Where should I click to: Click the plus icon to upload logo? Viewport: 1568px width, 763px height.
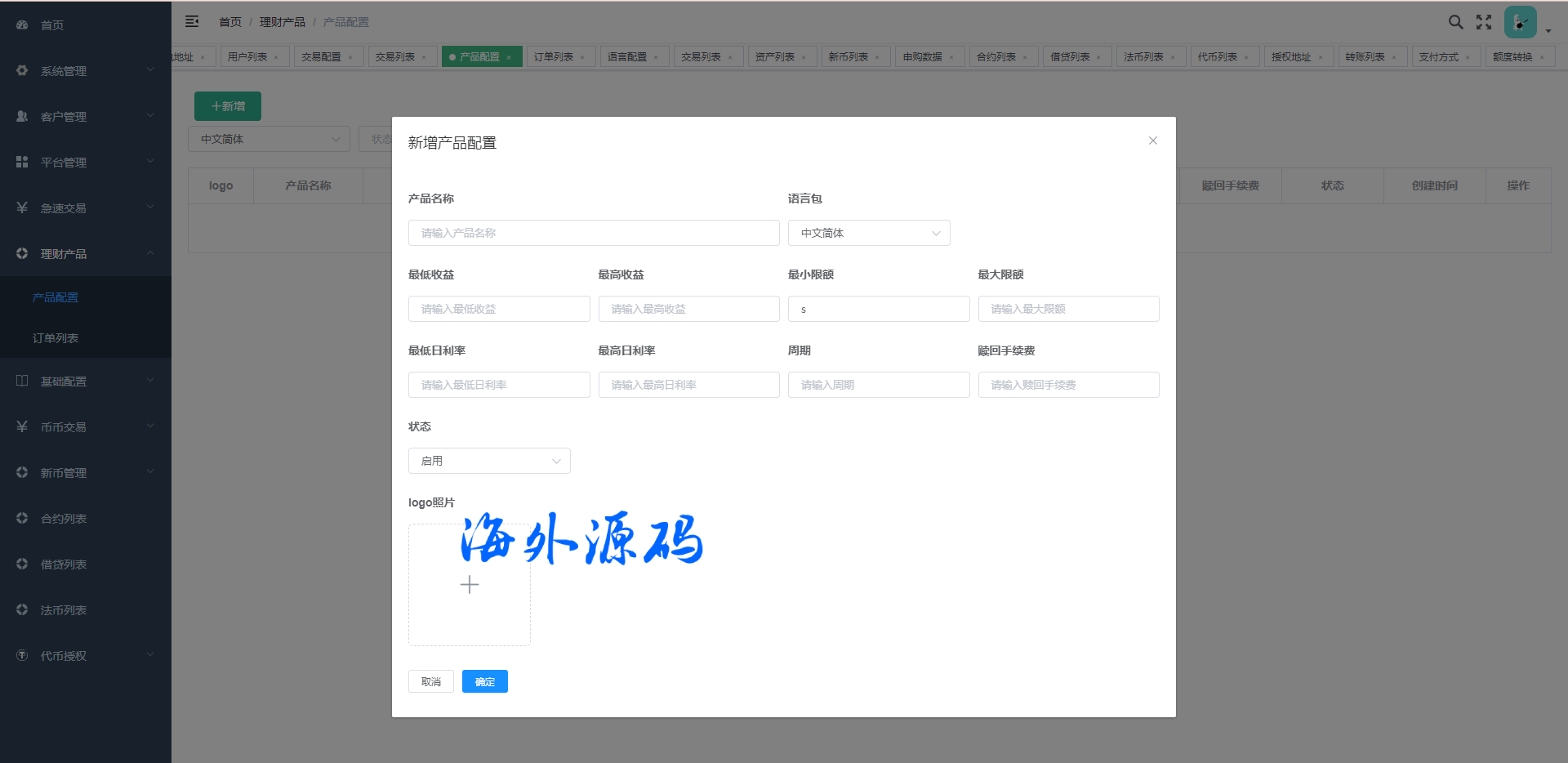click(470, 585)
